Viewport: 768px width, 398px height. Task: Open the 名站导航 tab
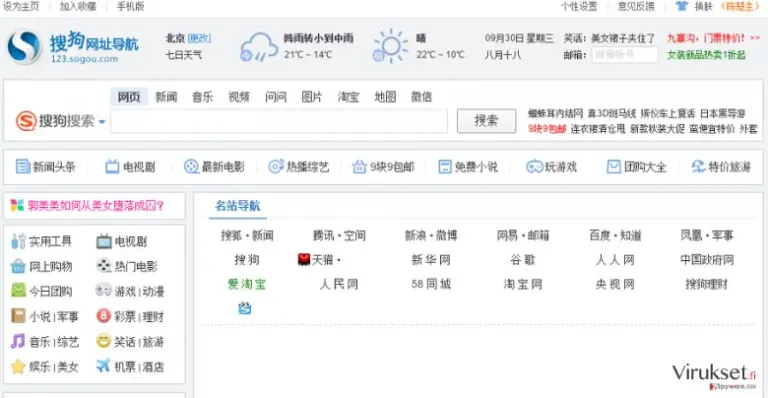click(238, 206)
